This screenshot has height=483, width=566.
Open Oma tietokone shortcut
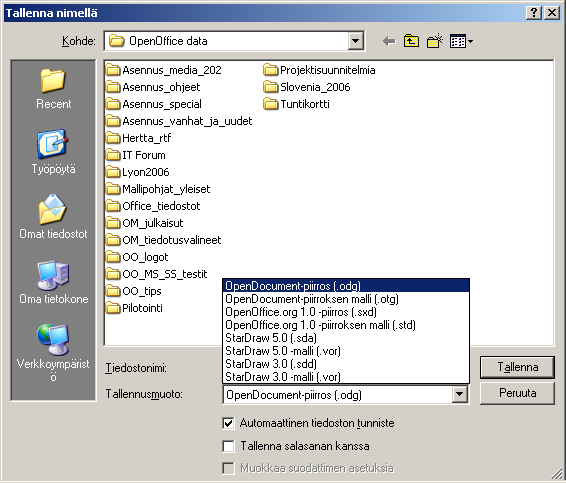point(53,282)
